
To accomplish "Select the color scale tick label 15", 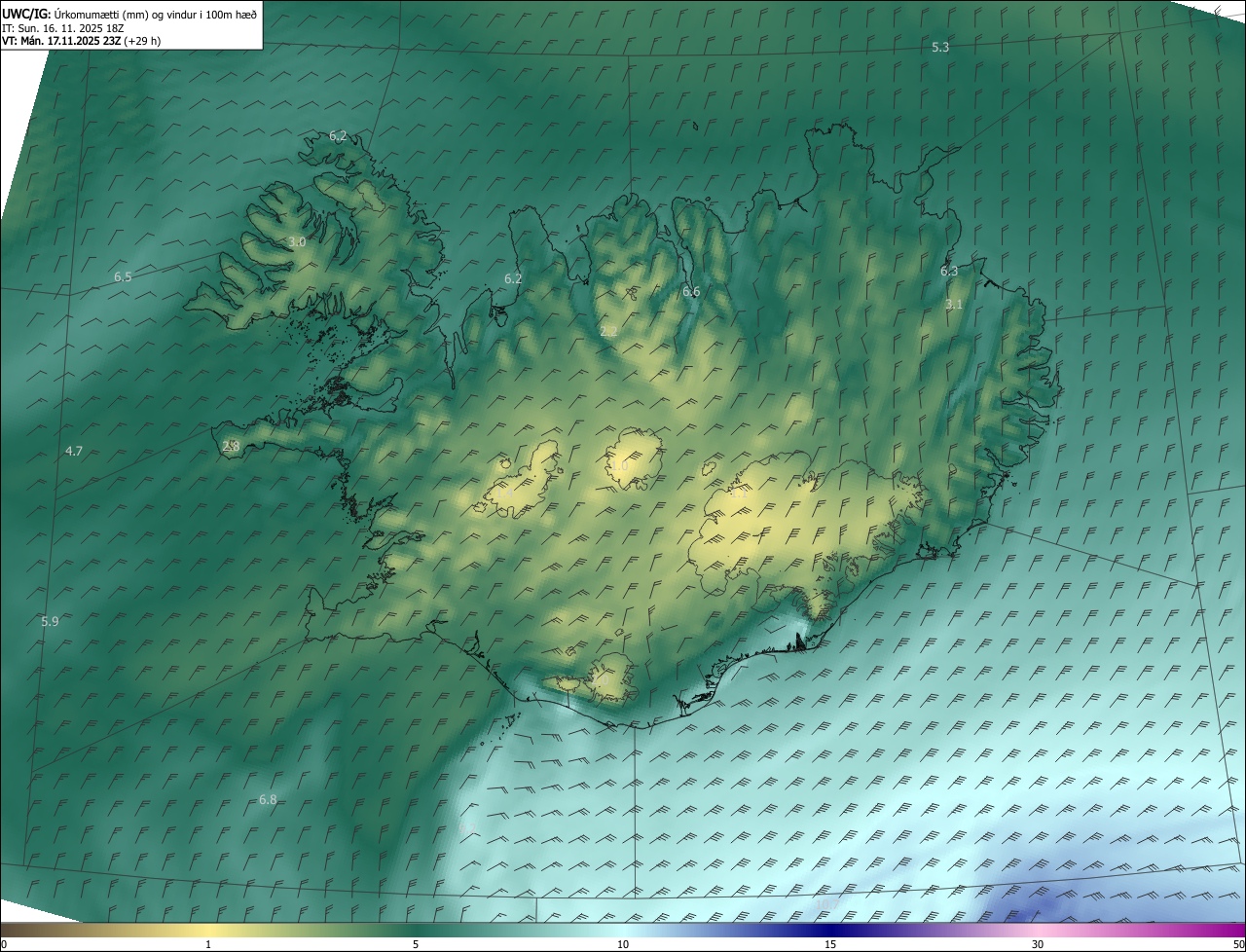I will [x=830, y=944].
